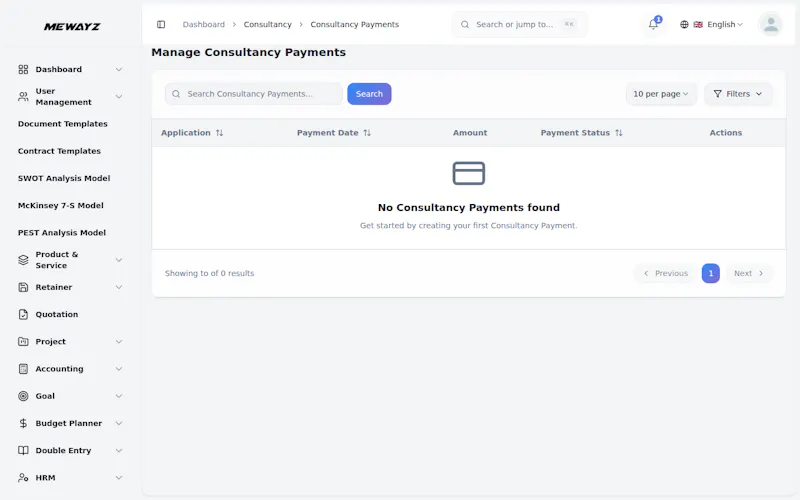Focus the Search or jump to field
Viewport: 800px width, 500px height.
[x=519, y=24]
